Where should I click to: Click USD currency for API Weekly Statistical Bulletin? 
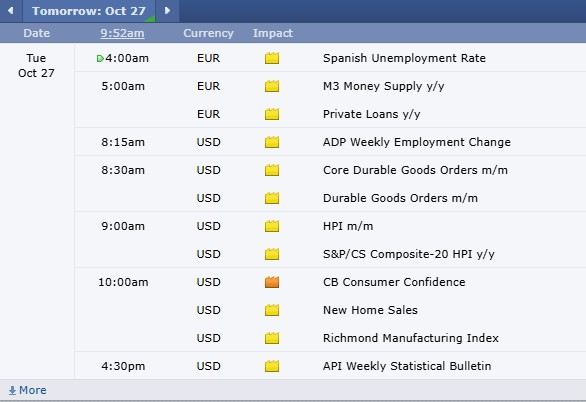click(209, 367)
